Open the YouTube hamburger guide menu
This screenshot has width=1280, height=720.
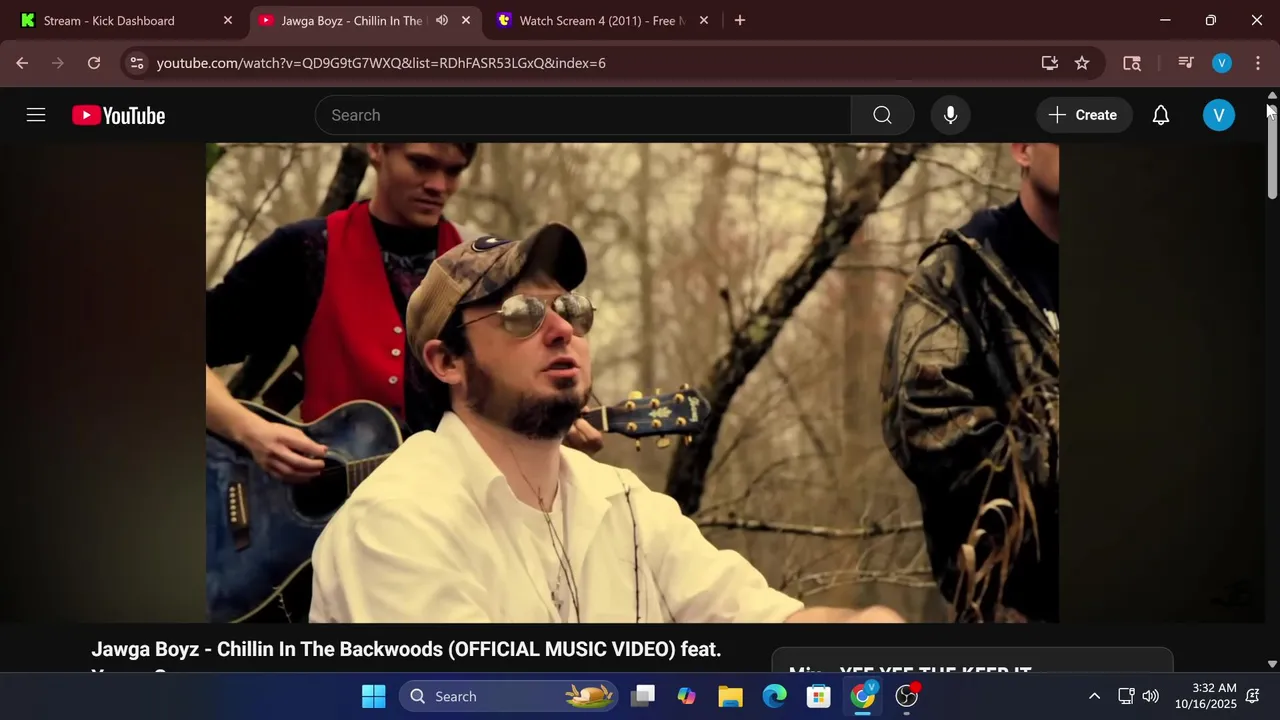click(36, 115)
